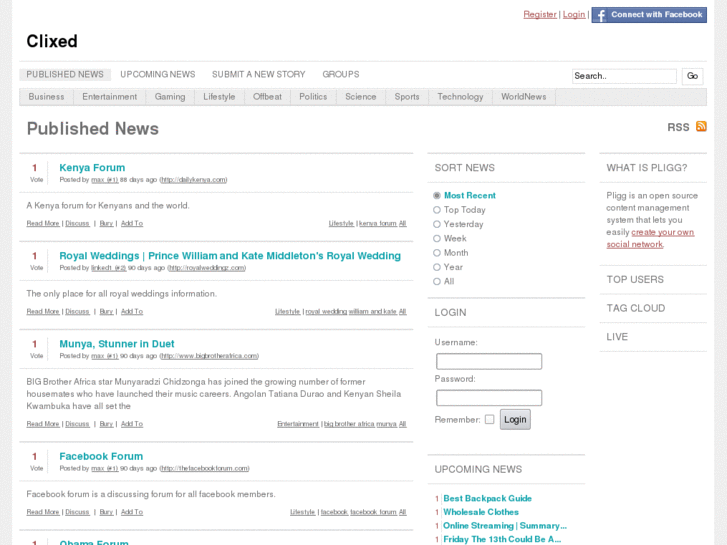Select the WorldNews category

(523, 96)
